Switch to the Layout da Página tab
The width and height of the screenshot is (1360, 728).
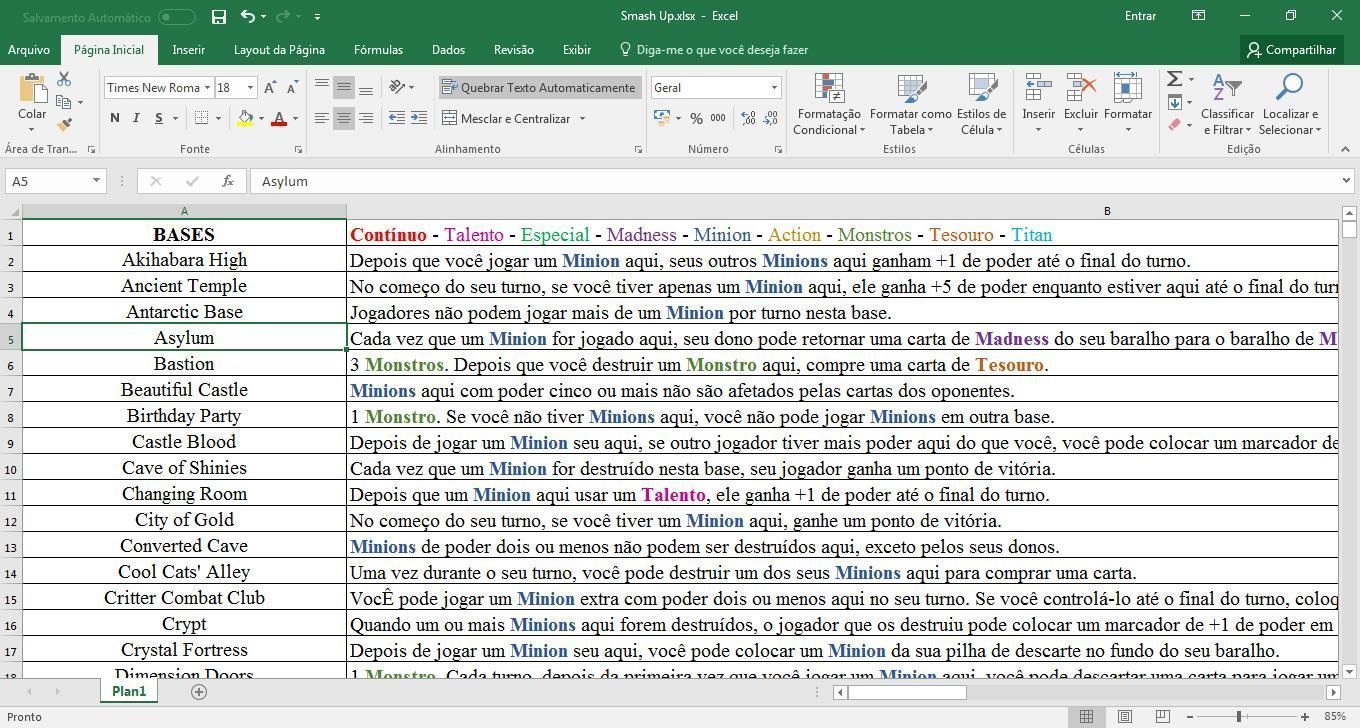(x=279, y=49)
